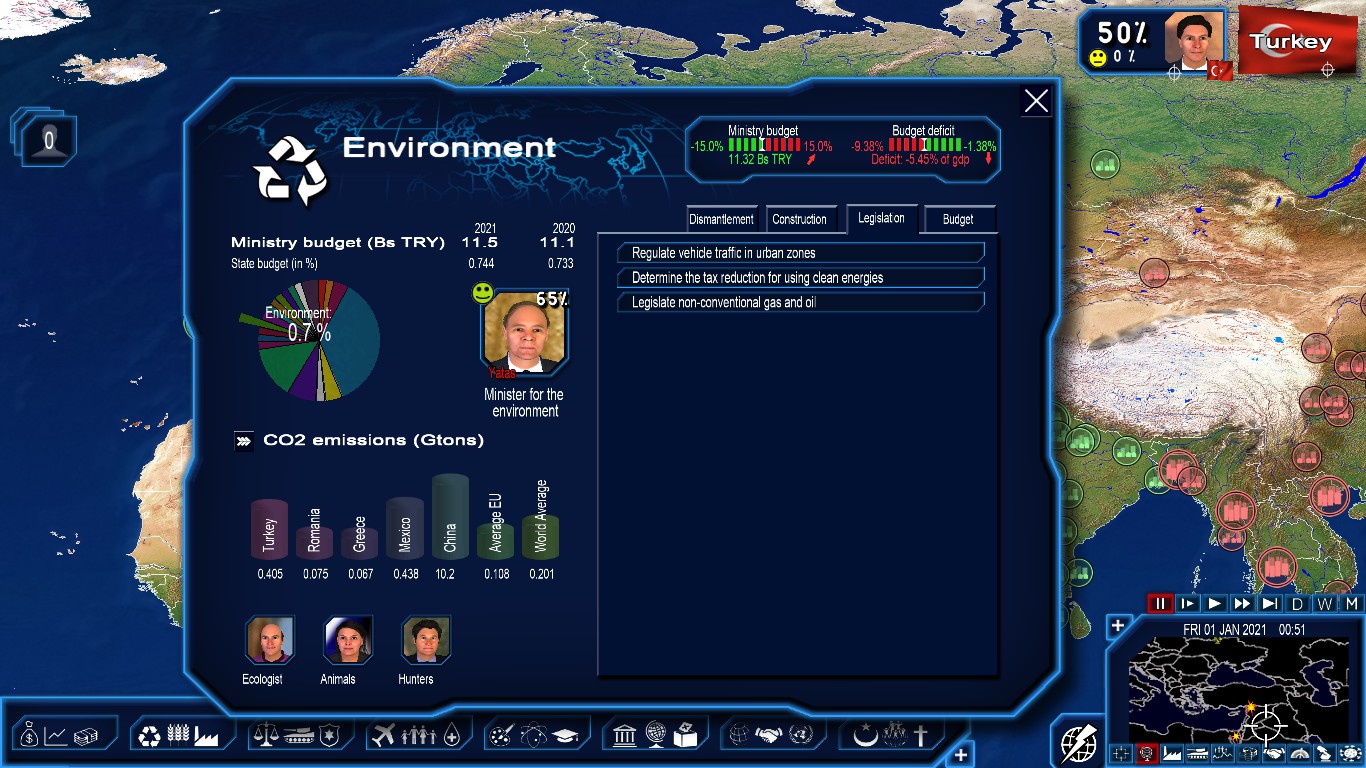This screenshot has width=1366, height=768.
Task: Expand the CO2 emissions arrow selector
Action: point(243,441)
